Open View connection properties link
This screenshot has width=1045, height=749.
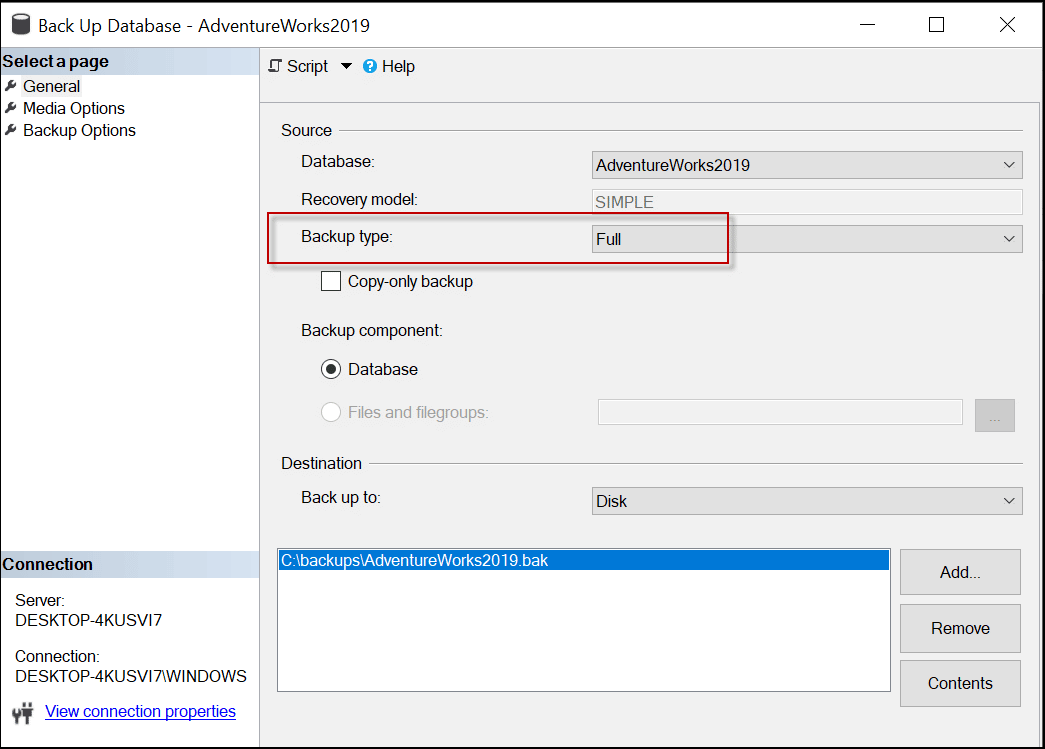140,711
